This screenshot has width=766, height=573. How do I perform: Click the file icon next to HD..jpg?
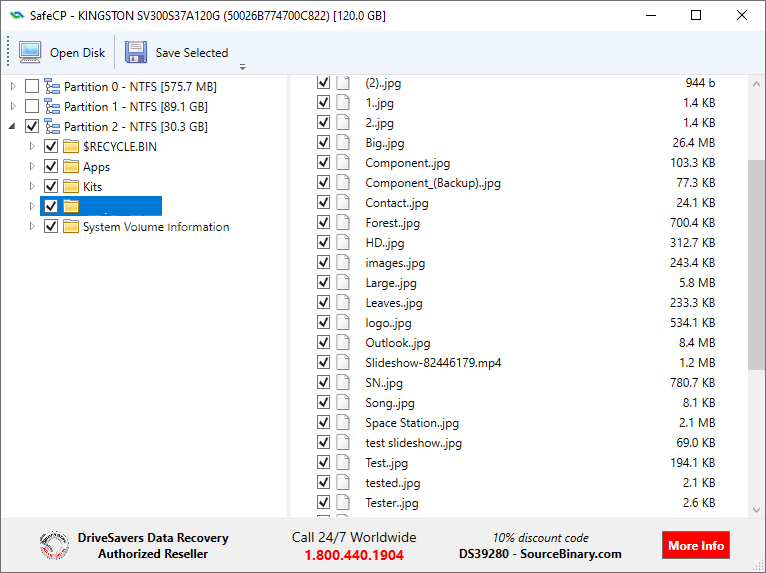pyautogui.click(x=343, y=243)
